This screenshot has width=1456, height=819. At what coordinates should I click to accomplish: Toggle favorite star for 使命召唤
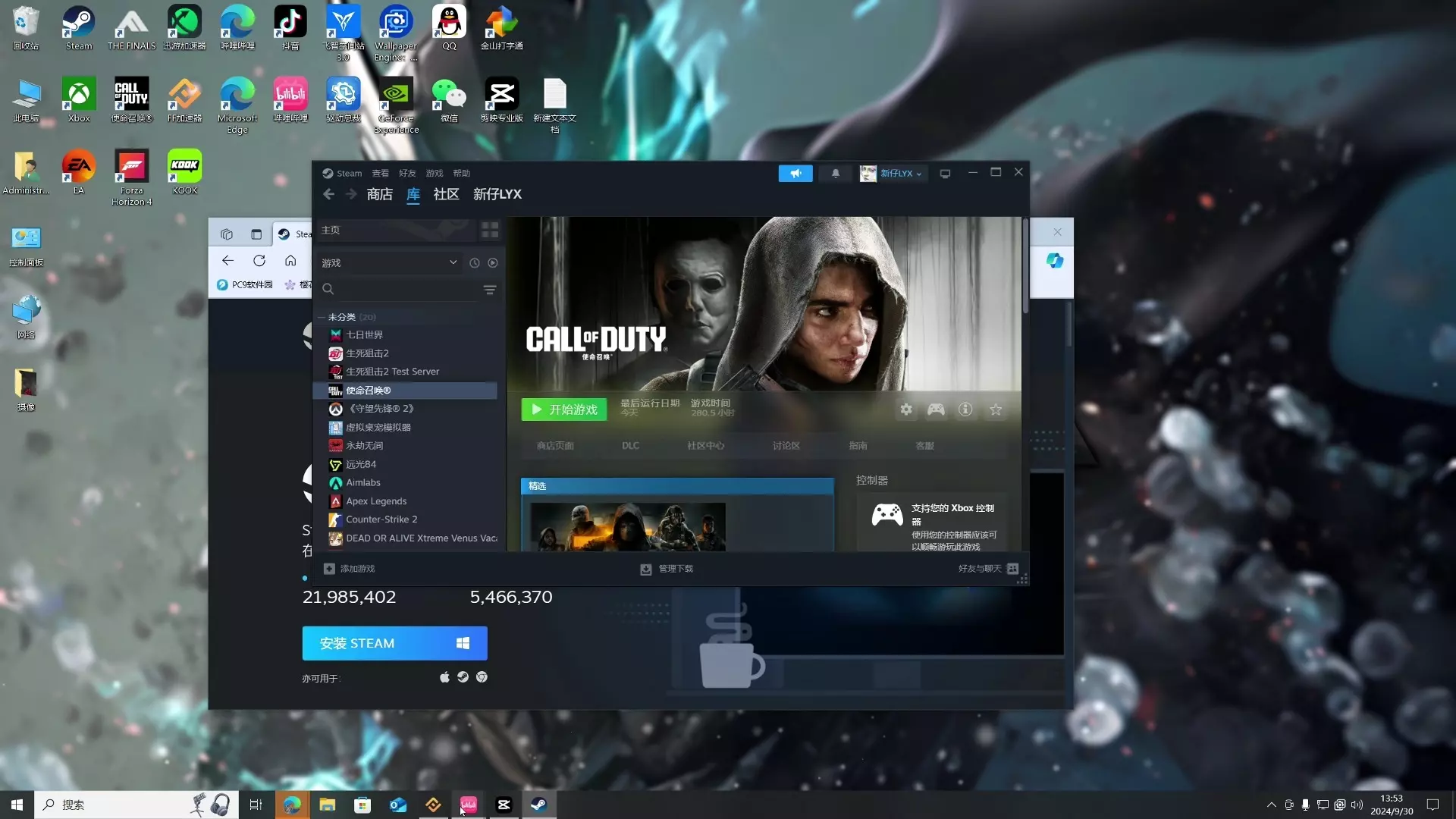coord(996,409)
